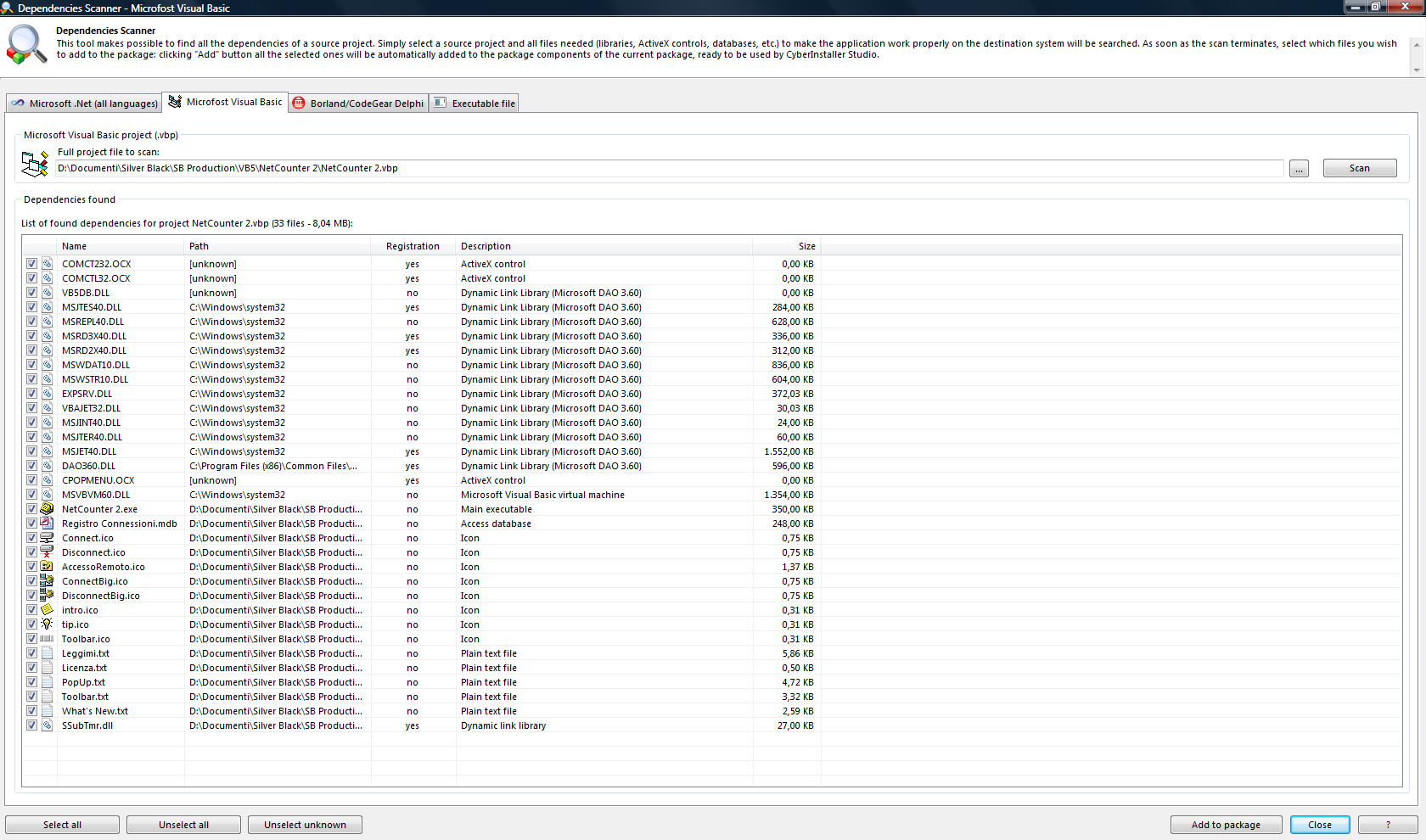The width and height of the screenshot is (1426, 840).
Task: Click the Unselect unknown button
Action: [x=305, y=825]
